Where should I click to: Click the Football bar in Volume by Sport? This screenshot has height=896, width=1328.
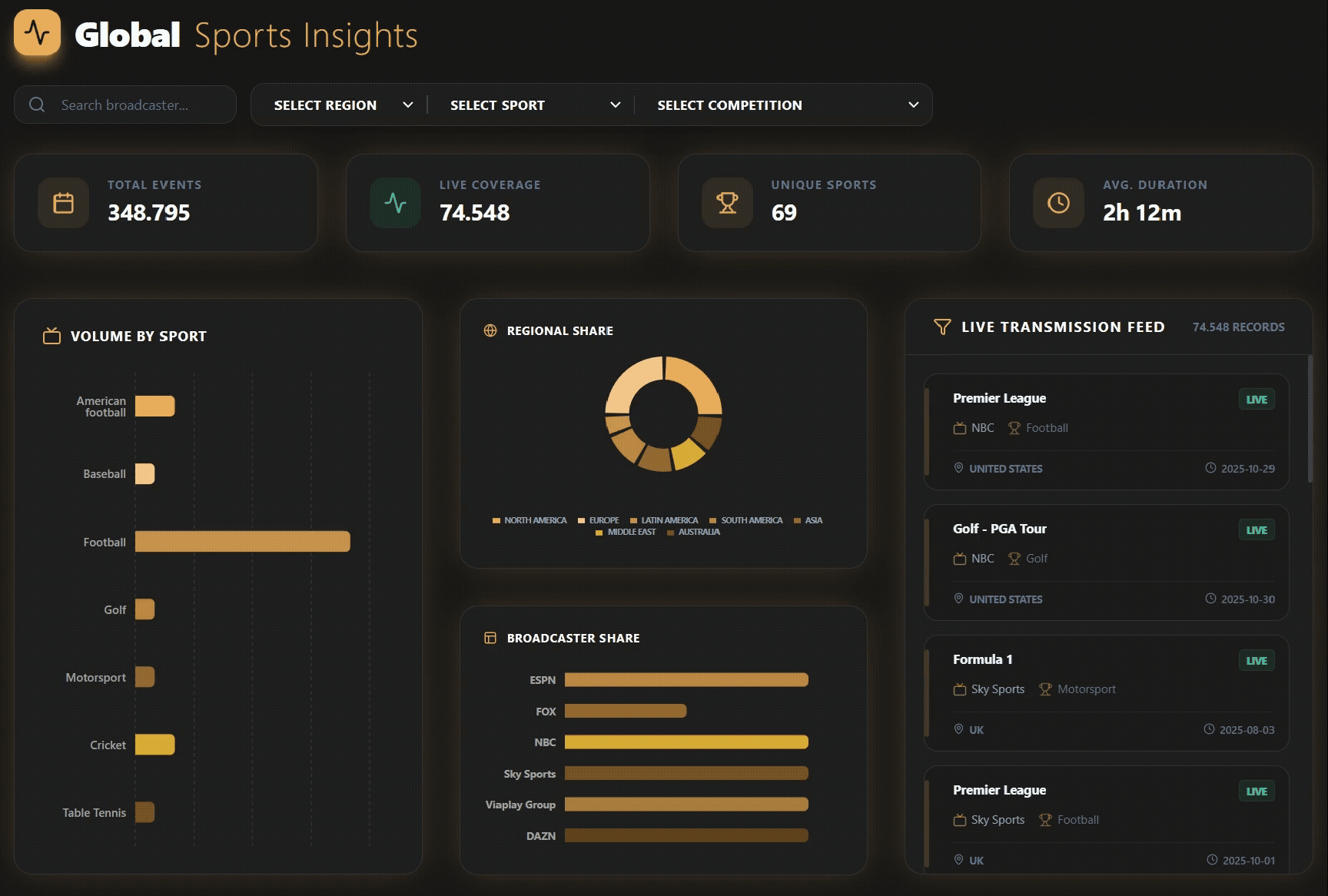pyautogui.click(x=242, y=542)
